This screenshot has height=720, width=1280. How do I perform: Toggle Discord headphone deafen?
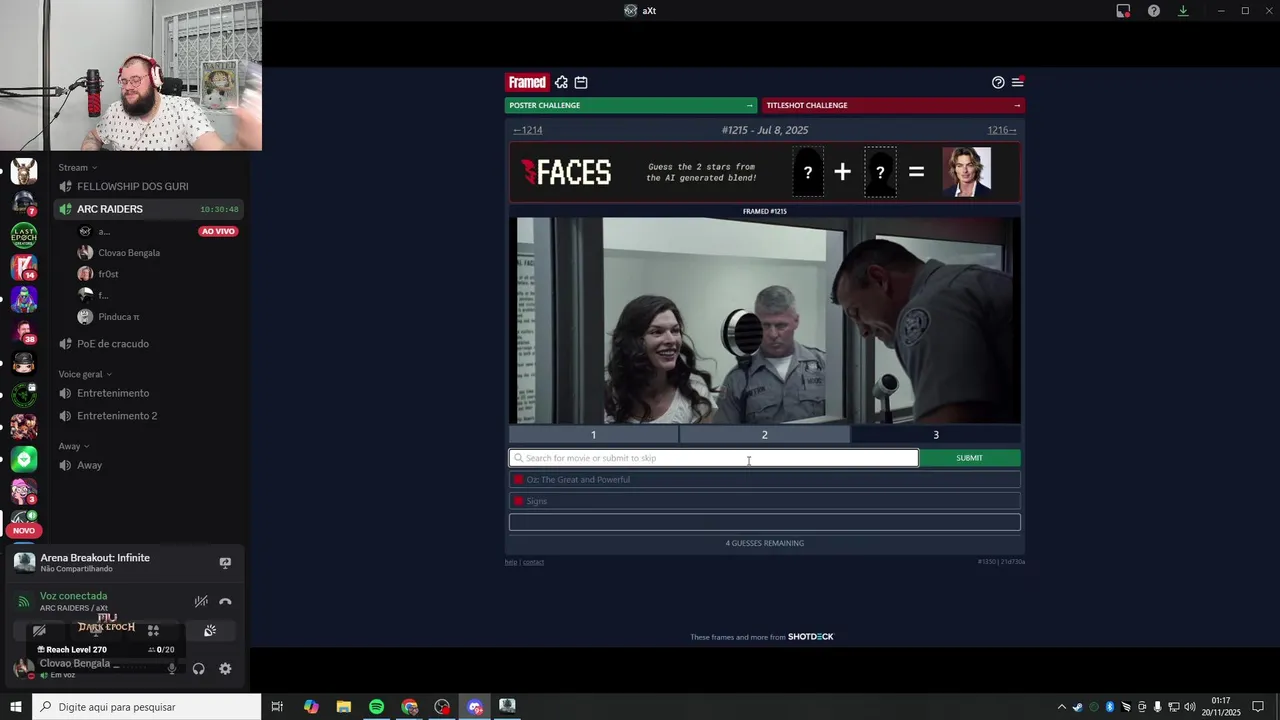point(198,669)
